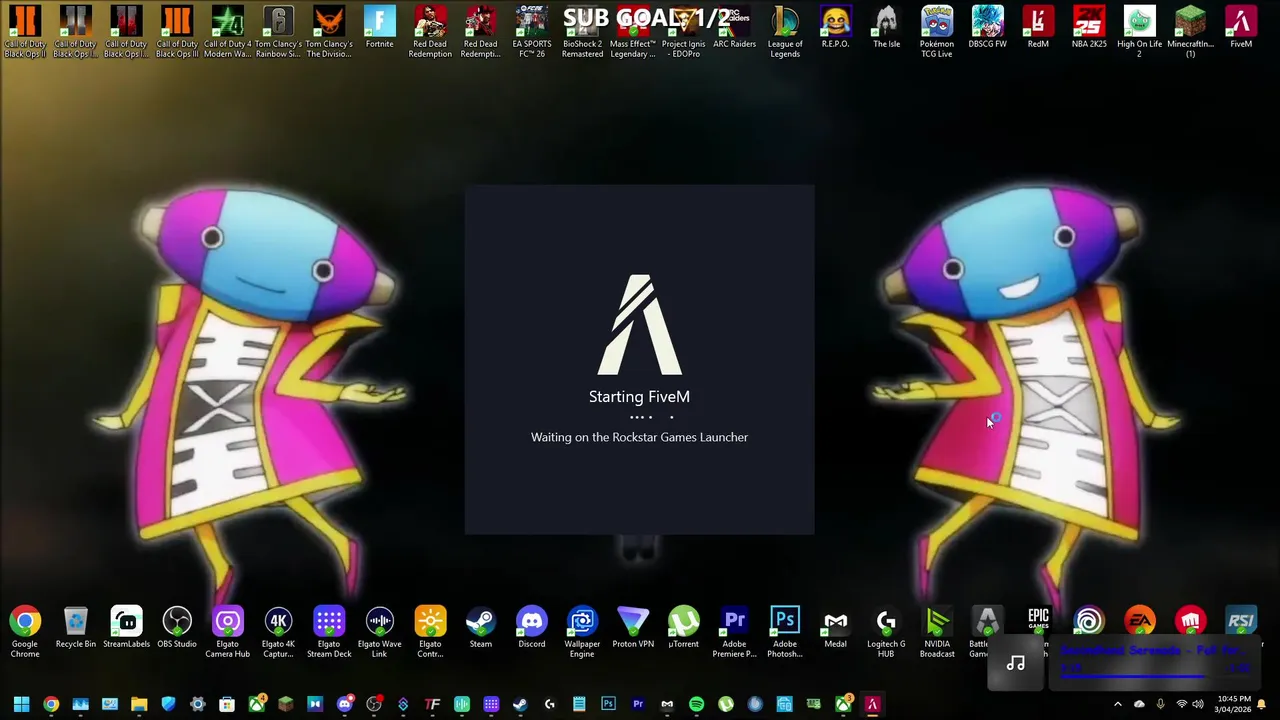Open Elgato 4K Capture shortcut
1280x720 pixels.
(278, 631)
